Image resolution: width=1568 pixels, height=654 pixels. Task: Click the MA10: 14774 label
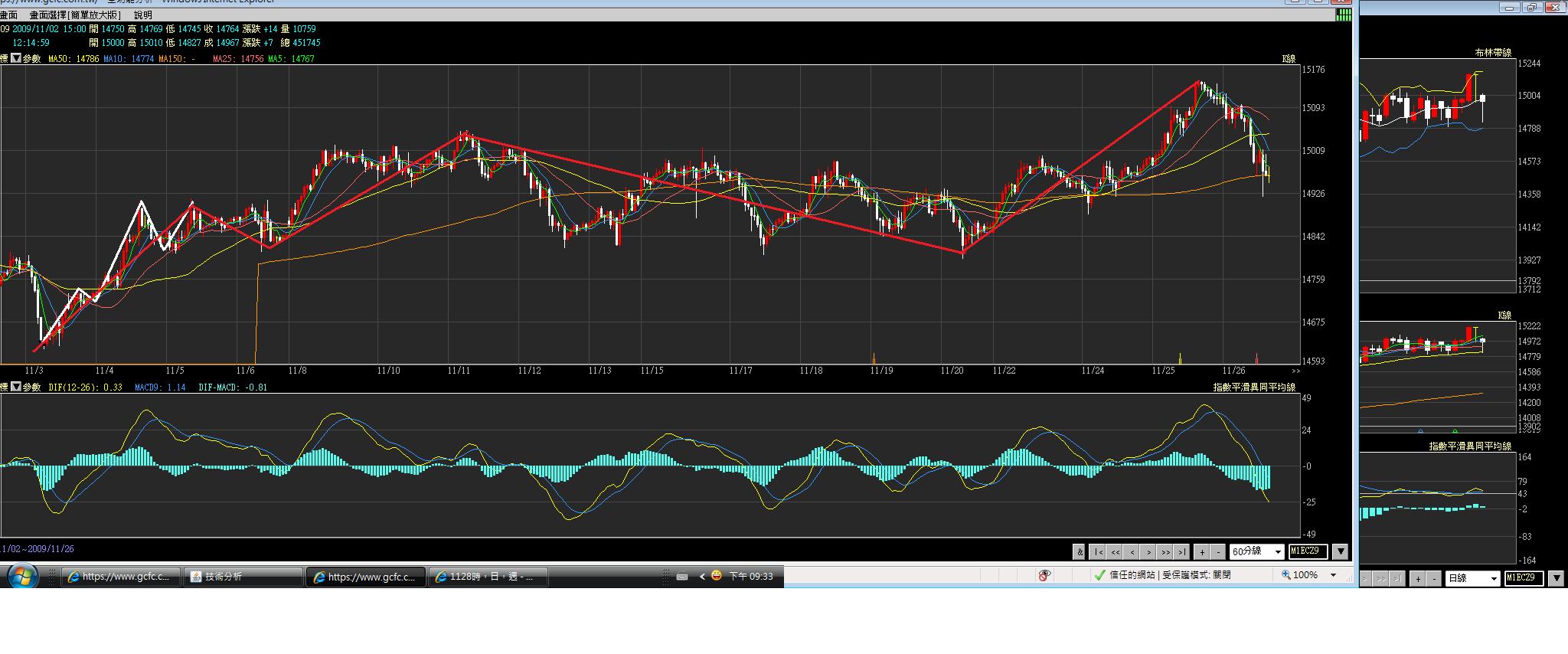pos(129,58)
